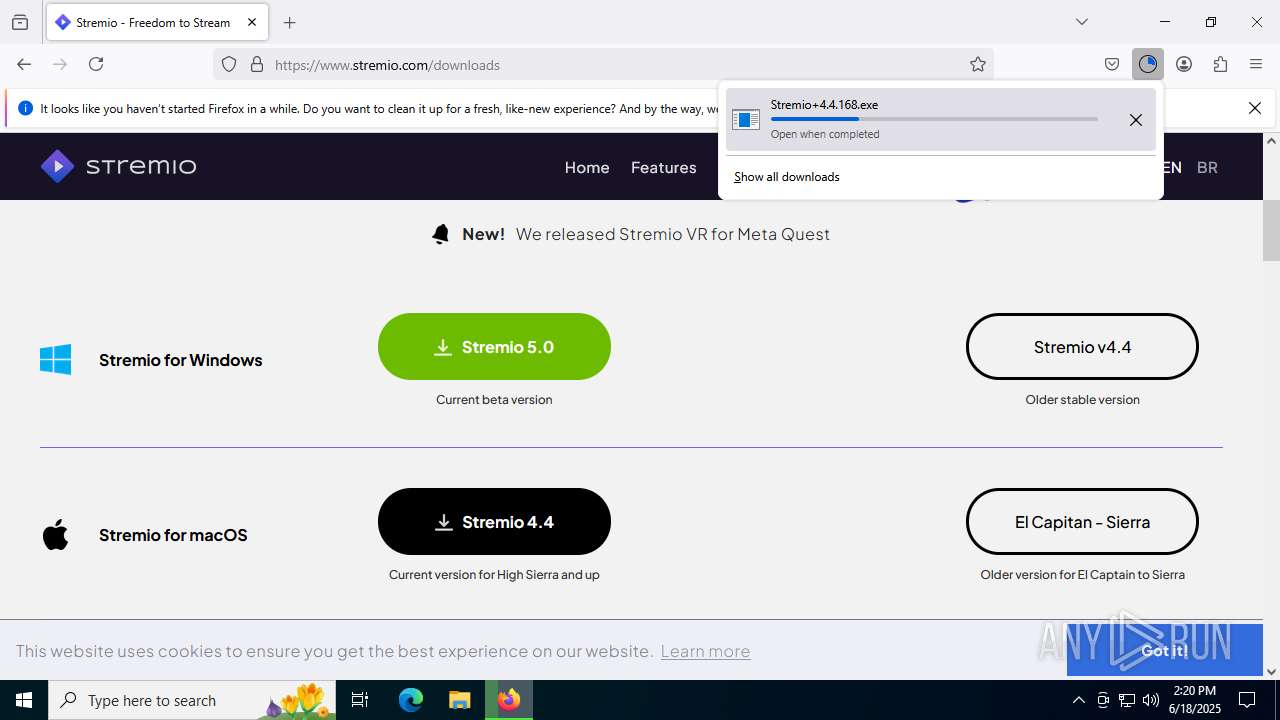
Task: Go forward to the next page
Action: (x=60, y=64)
